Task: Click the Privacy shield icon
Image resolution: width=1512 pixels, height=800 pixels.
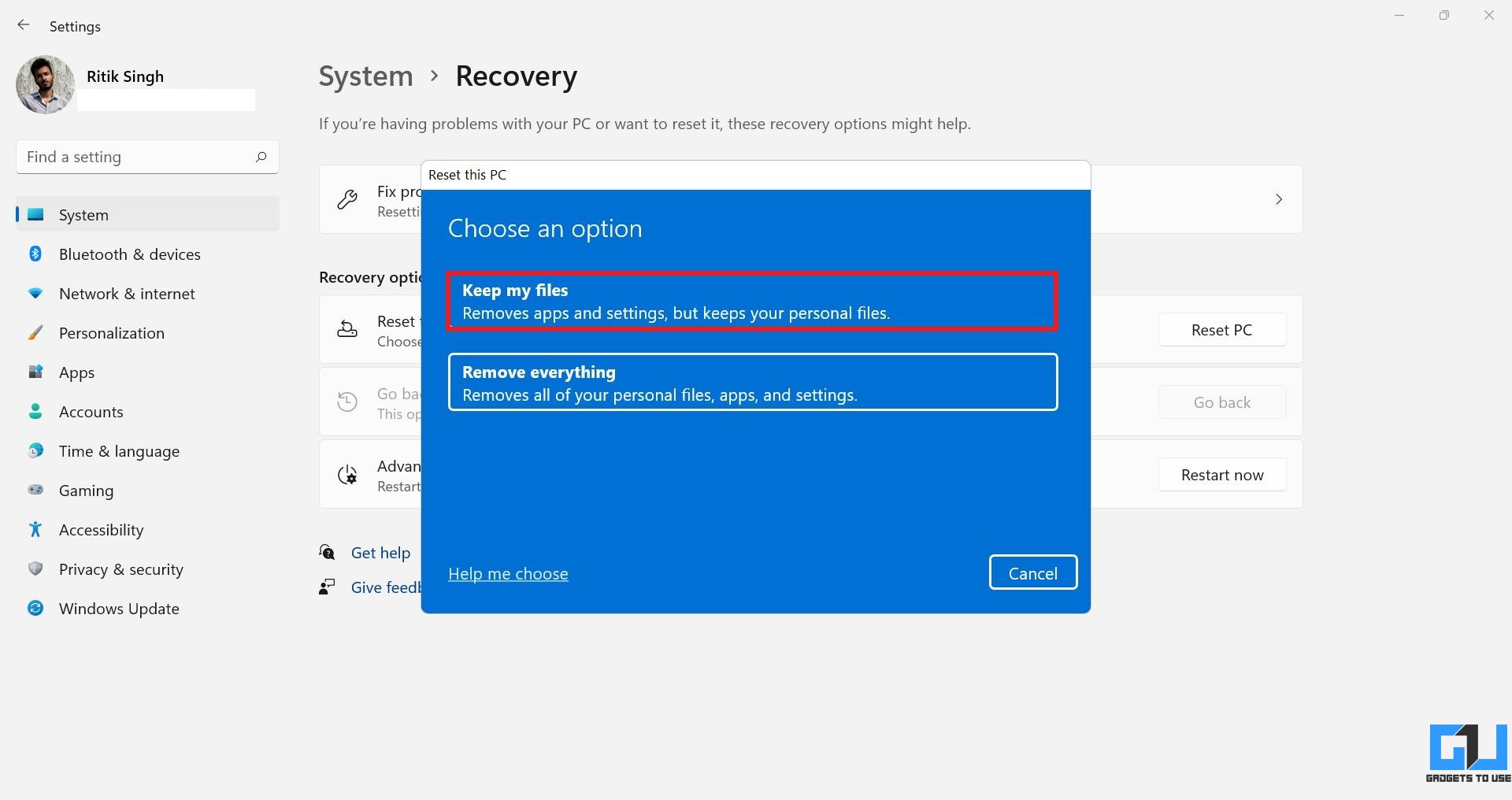Action: point(35,569)
